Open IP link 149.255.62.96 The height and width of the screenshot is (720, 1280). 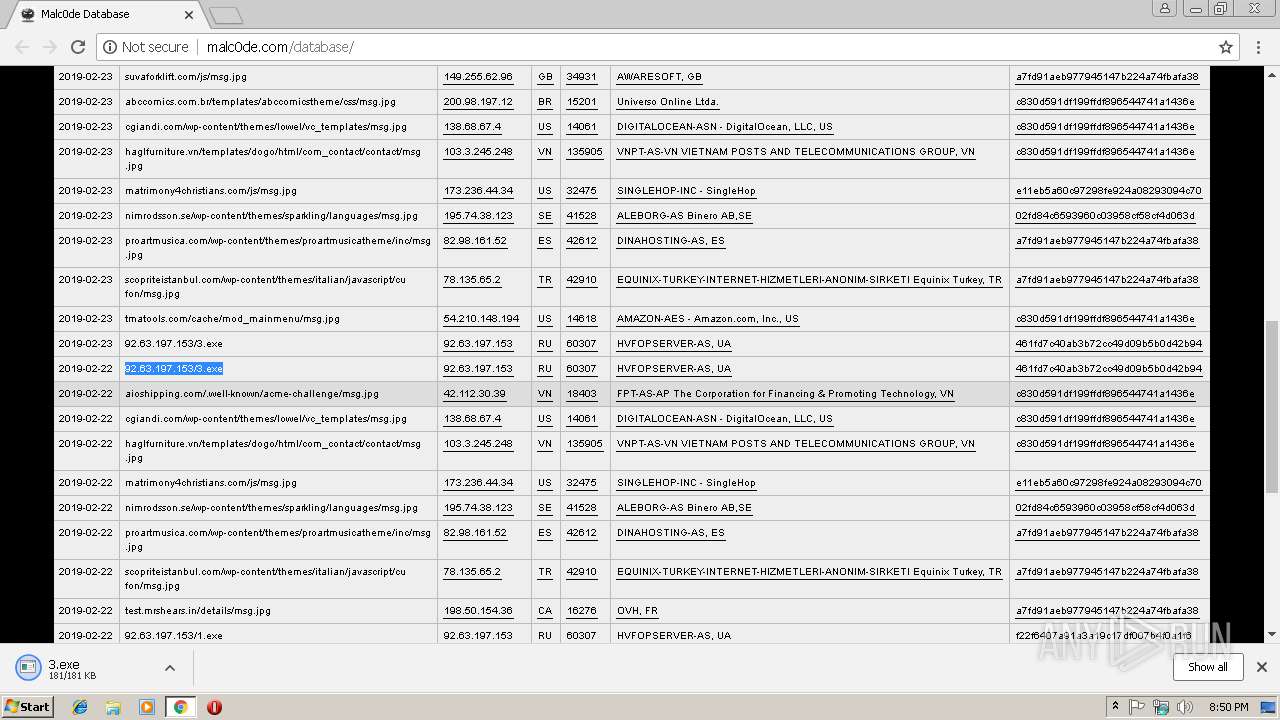point(478,77)
